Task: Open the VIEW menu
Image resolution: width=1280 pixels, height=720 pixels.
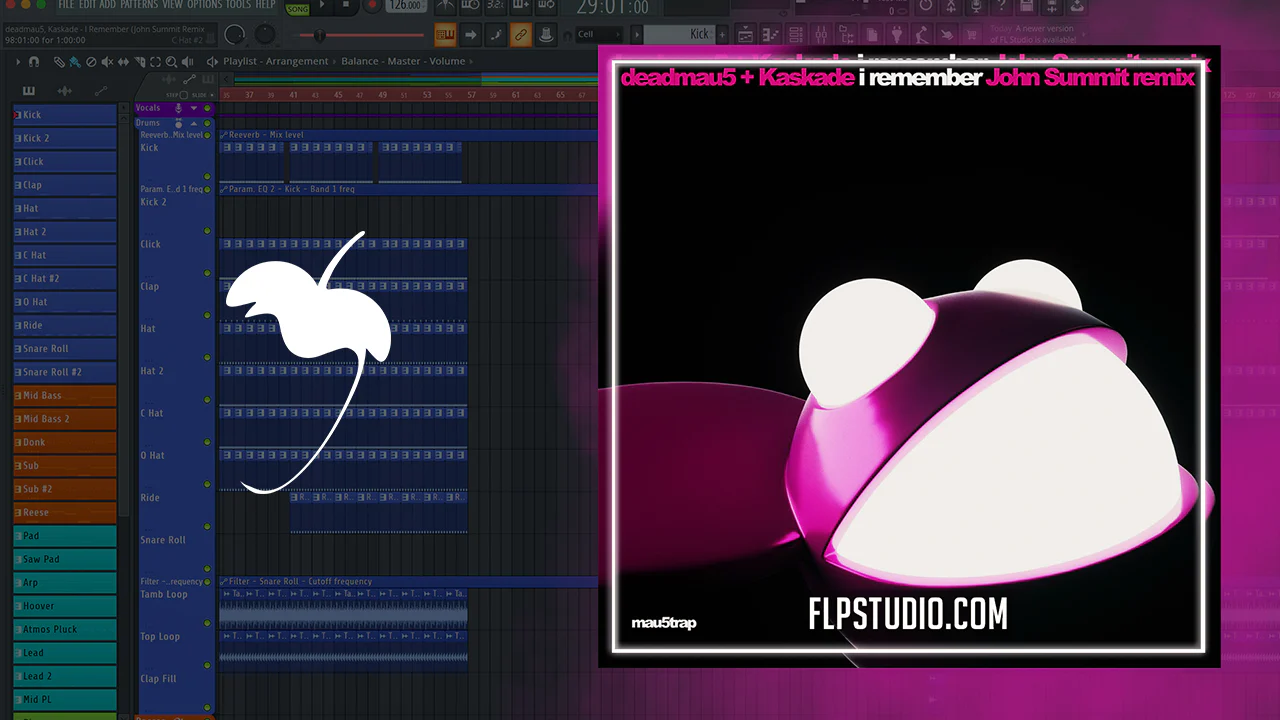Action: pyautogui.click(x=174, y=5)
